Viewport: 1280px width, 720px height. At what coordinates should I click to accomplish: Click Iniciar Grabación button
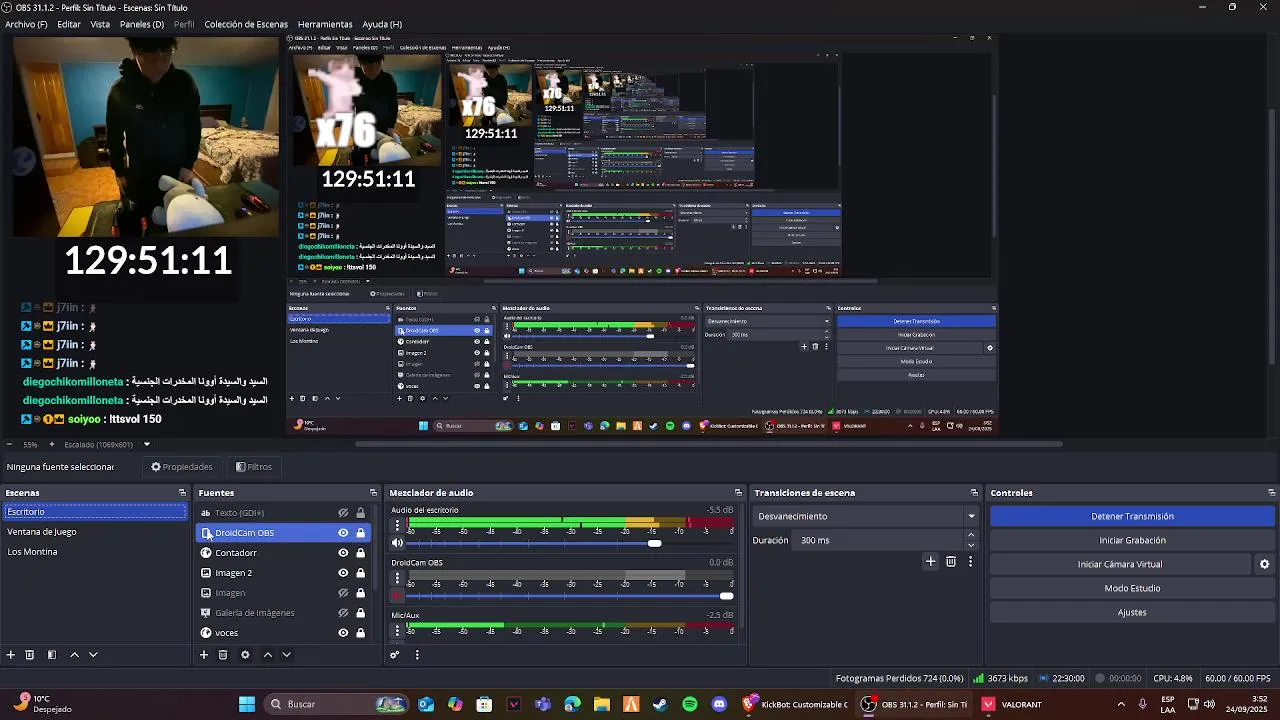pos(1132,541)
